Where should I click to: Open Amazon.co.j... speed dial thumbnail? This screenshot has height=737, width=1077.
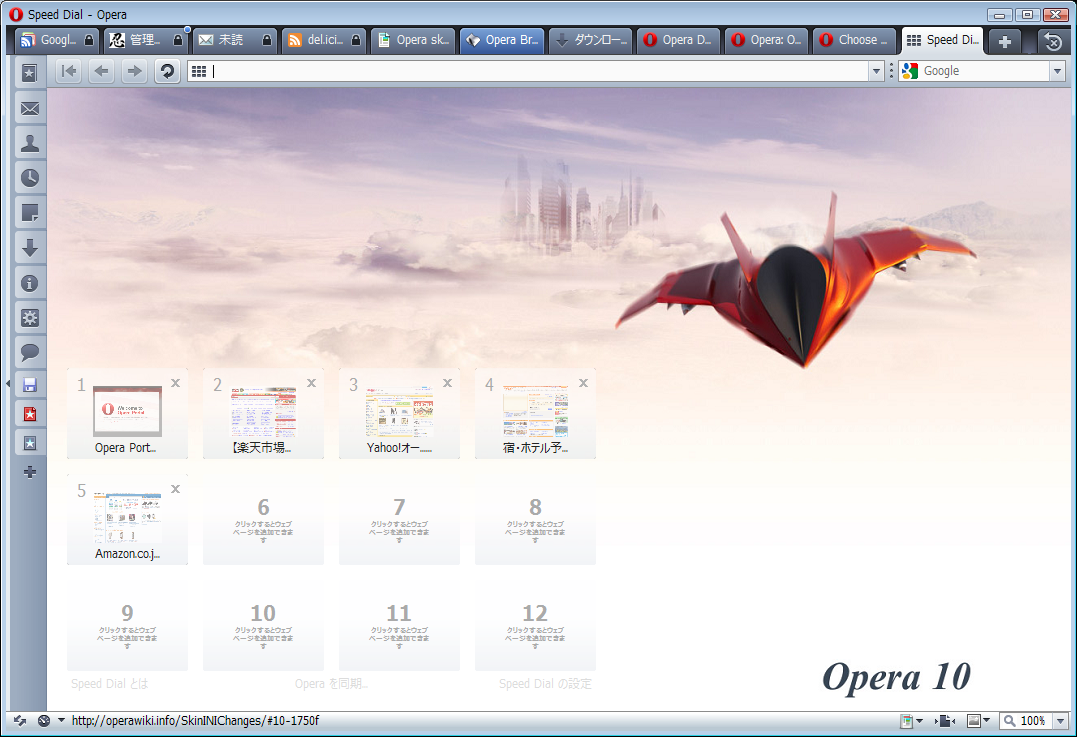tap(127, 517)
